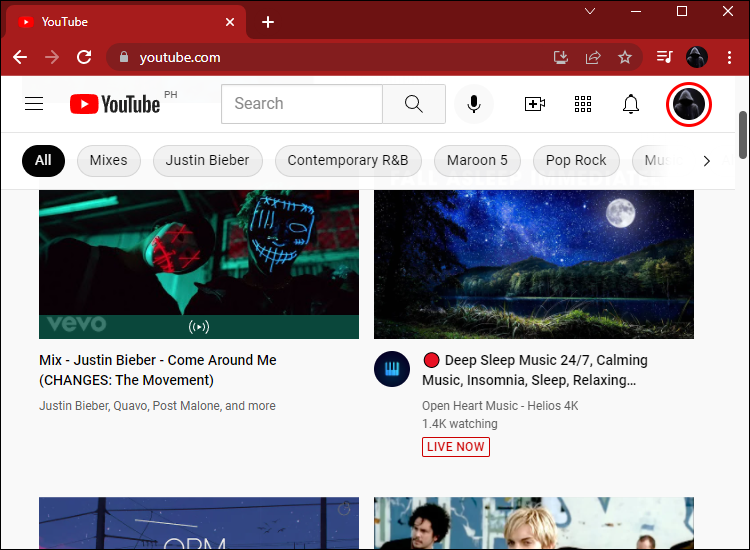Screen dimensions: 750x550
Task: Click the browser forward arrow
Action: tap(52, 57)
